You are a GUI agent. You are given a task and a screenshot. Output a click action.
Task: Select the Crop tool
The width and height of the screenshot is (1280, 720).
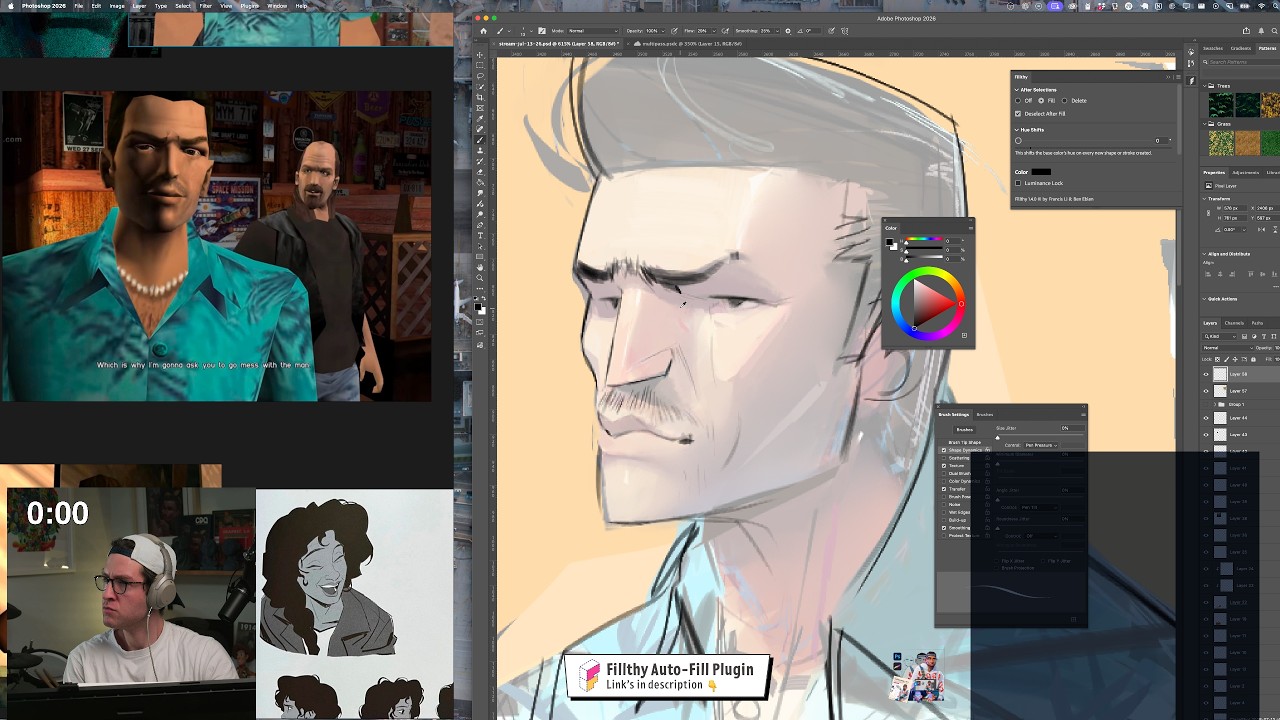pos(480,98)
